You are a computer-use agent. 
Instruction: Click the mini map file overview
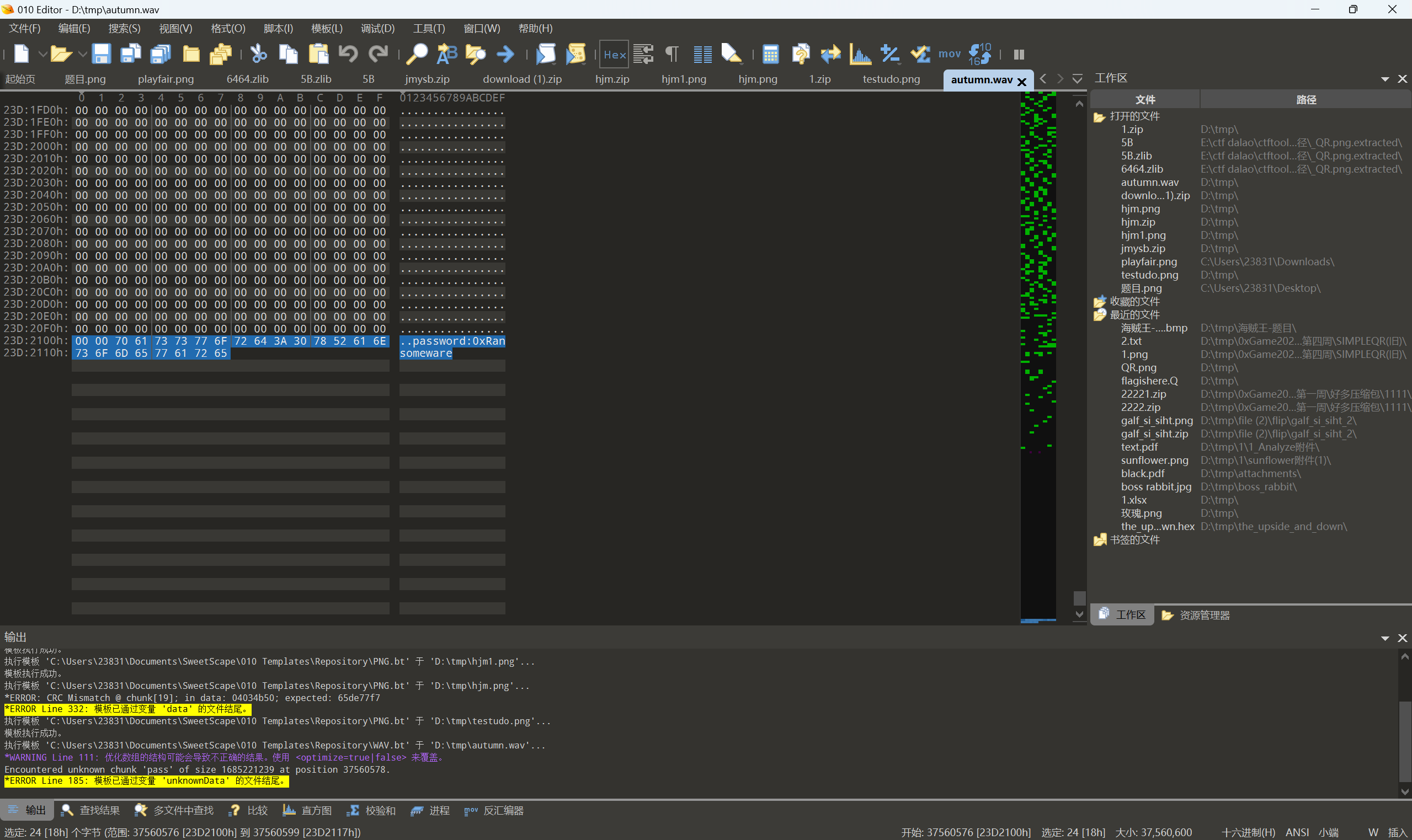pyautogui.click(x=1038, y=357)
